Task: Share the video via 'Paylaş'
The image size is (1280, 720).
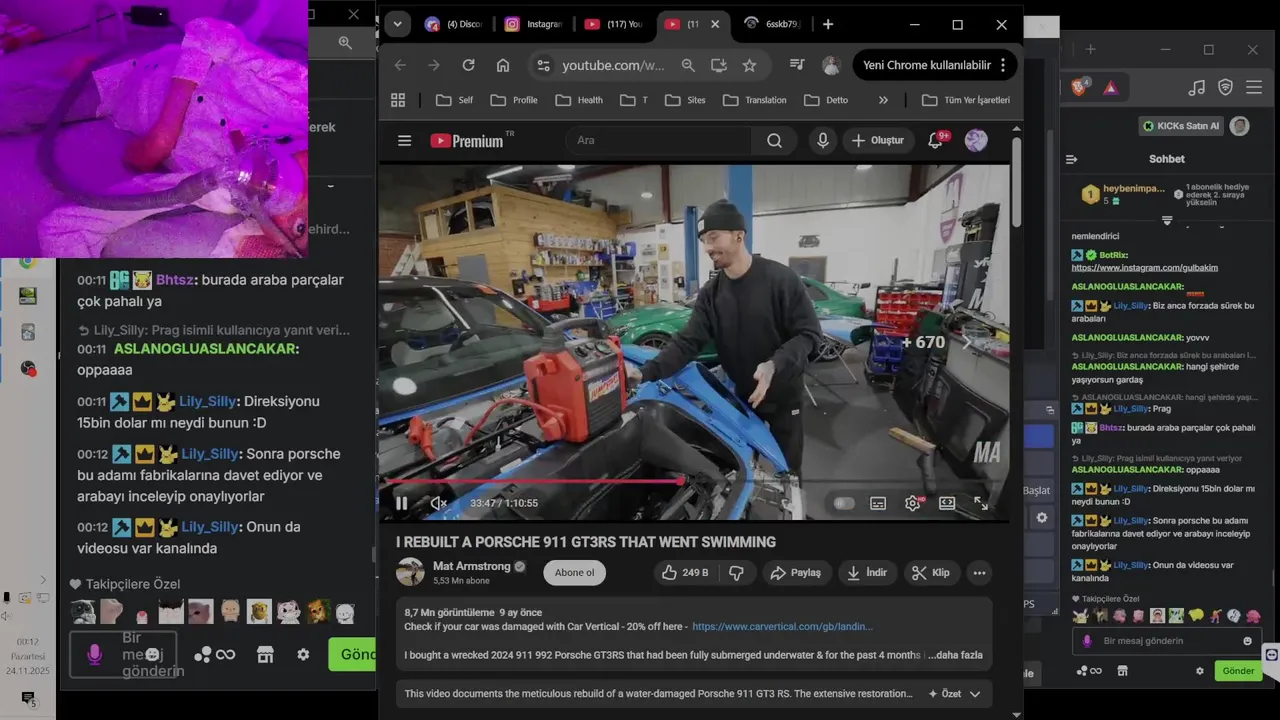Action: [796, 573]
